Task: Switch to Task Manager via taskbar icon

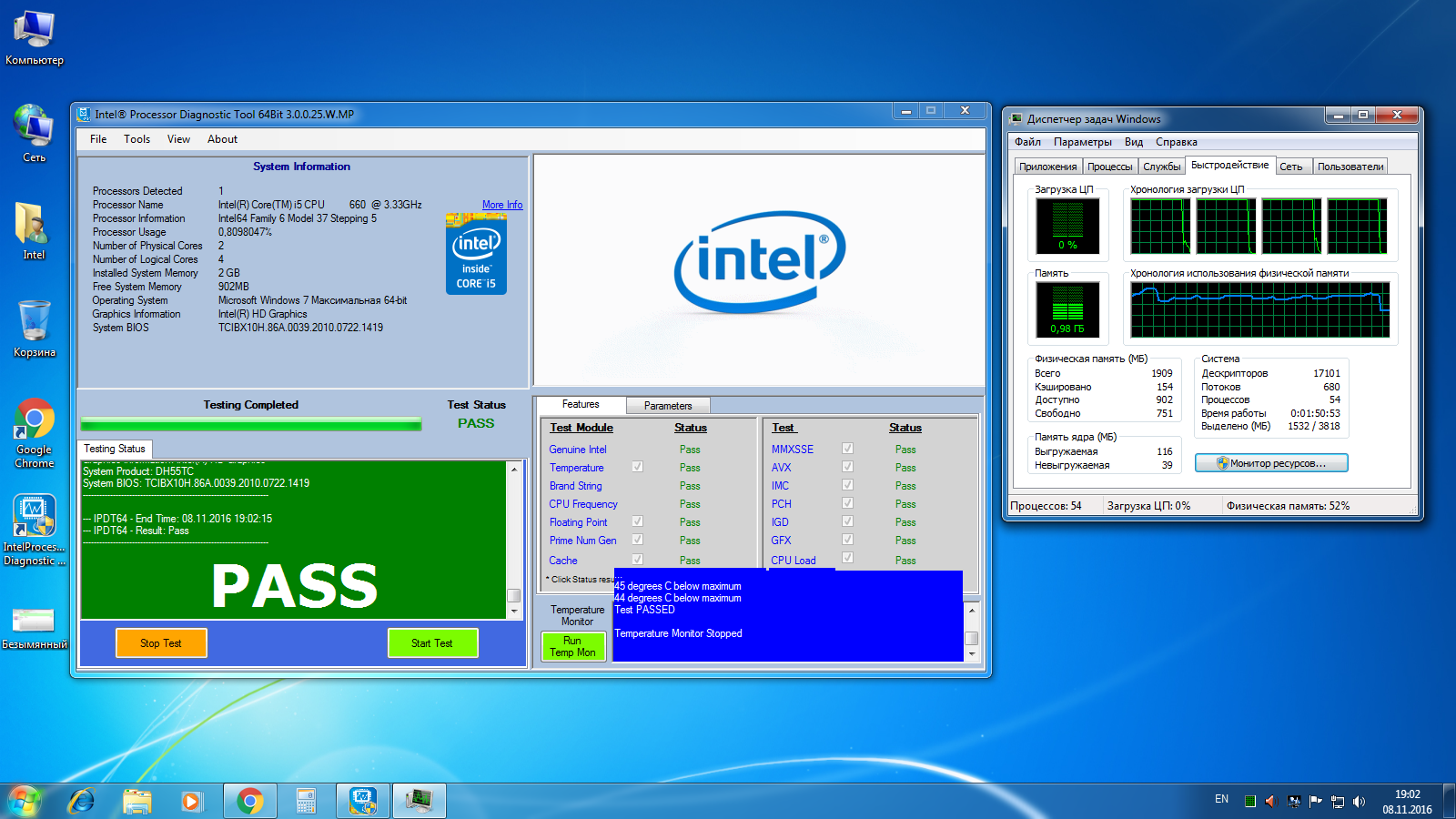Action: click(419, 801)
